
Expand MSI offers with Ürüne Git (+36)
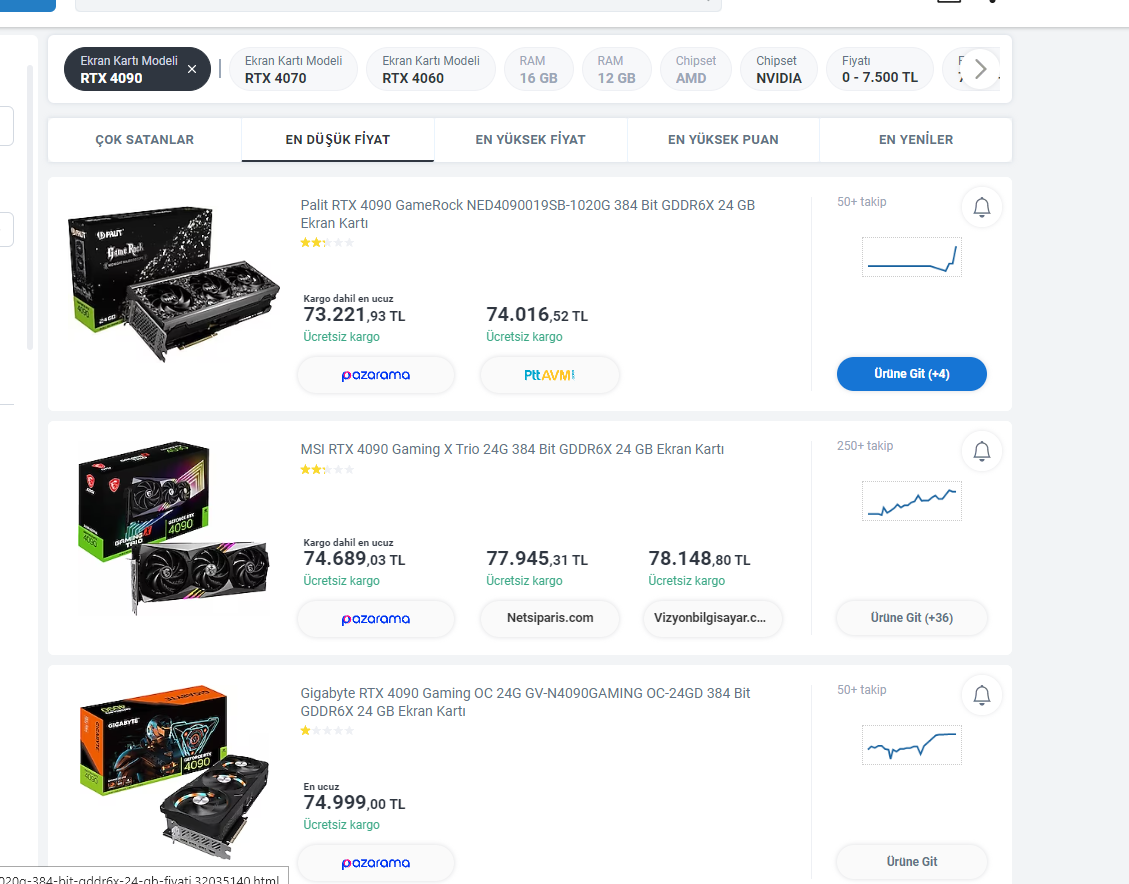coord(911,618)
